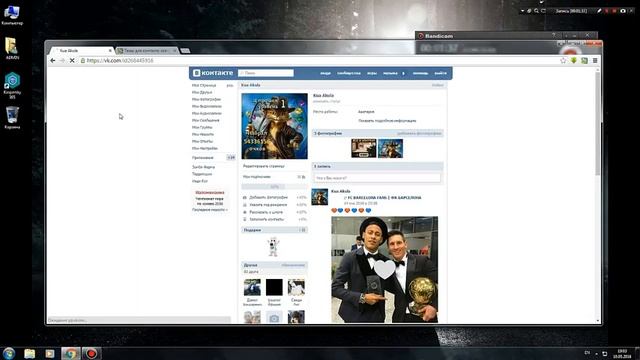
Task: Open "Мои Аудиозаписи" in the left menu
Action: coord(207,113)
